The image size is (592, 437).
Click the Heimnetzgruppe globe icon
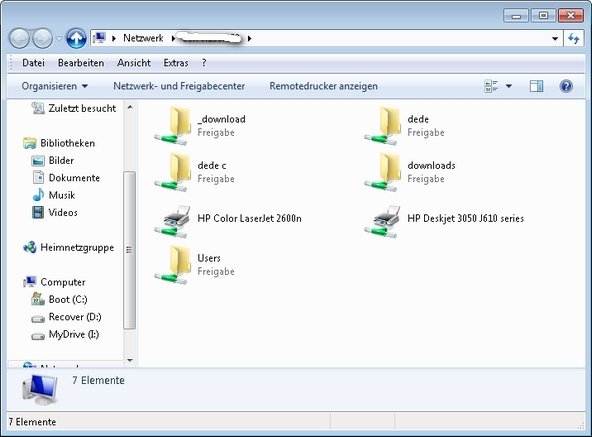tap(29, 248)
